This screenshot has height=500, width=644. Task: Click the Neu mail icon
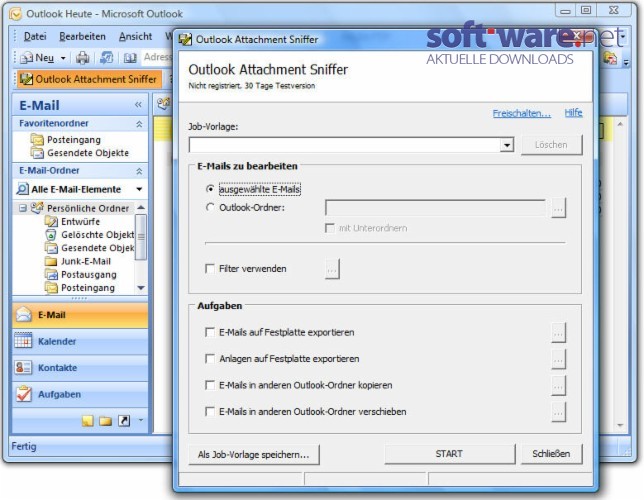pyautogui.click(x=27, y=58)
